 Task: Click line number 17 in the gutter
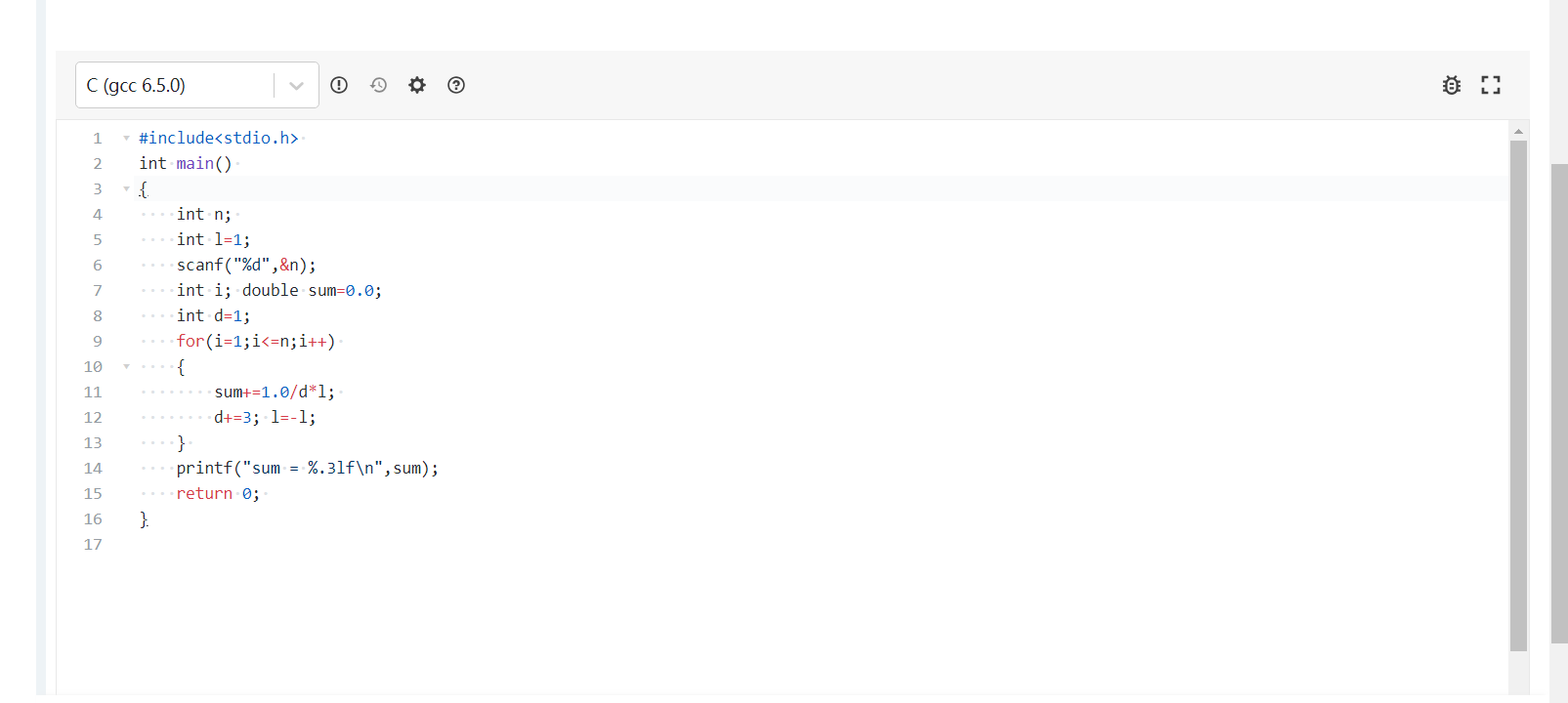93,544
